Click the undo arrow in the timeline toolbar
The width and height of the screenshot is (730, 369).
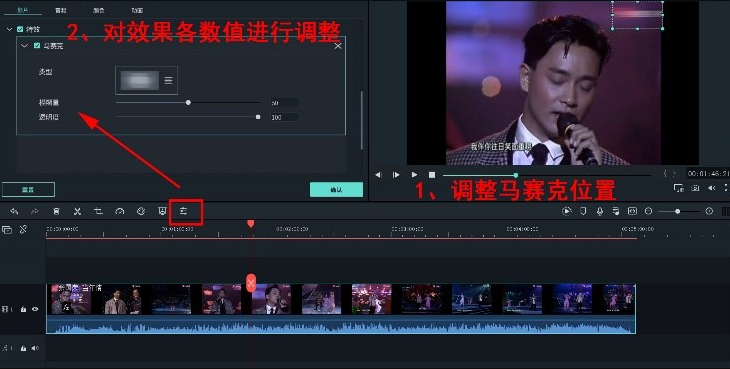coord(14,211)
